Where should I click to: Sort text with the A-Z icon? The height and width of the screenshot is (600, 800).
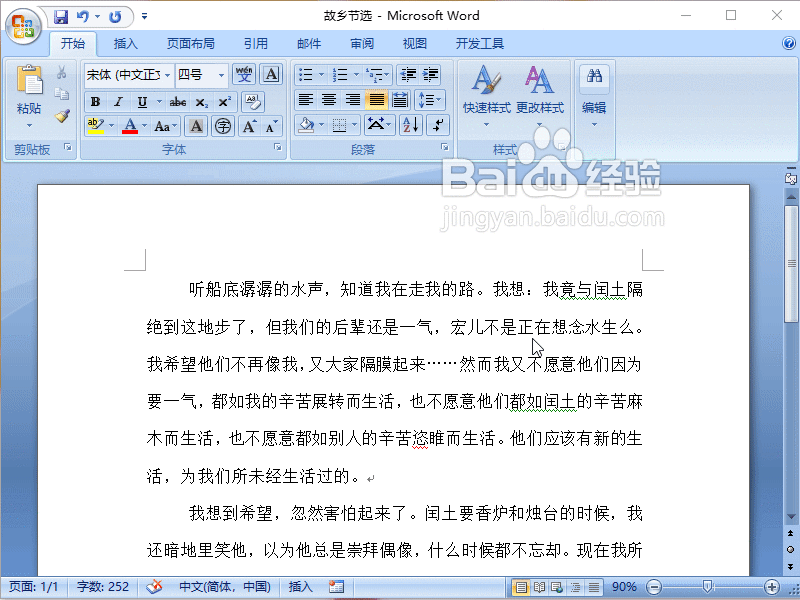click(411, 125)
